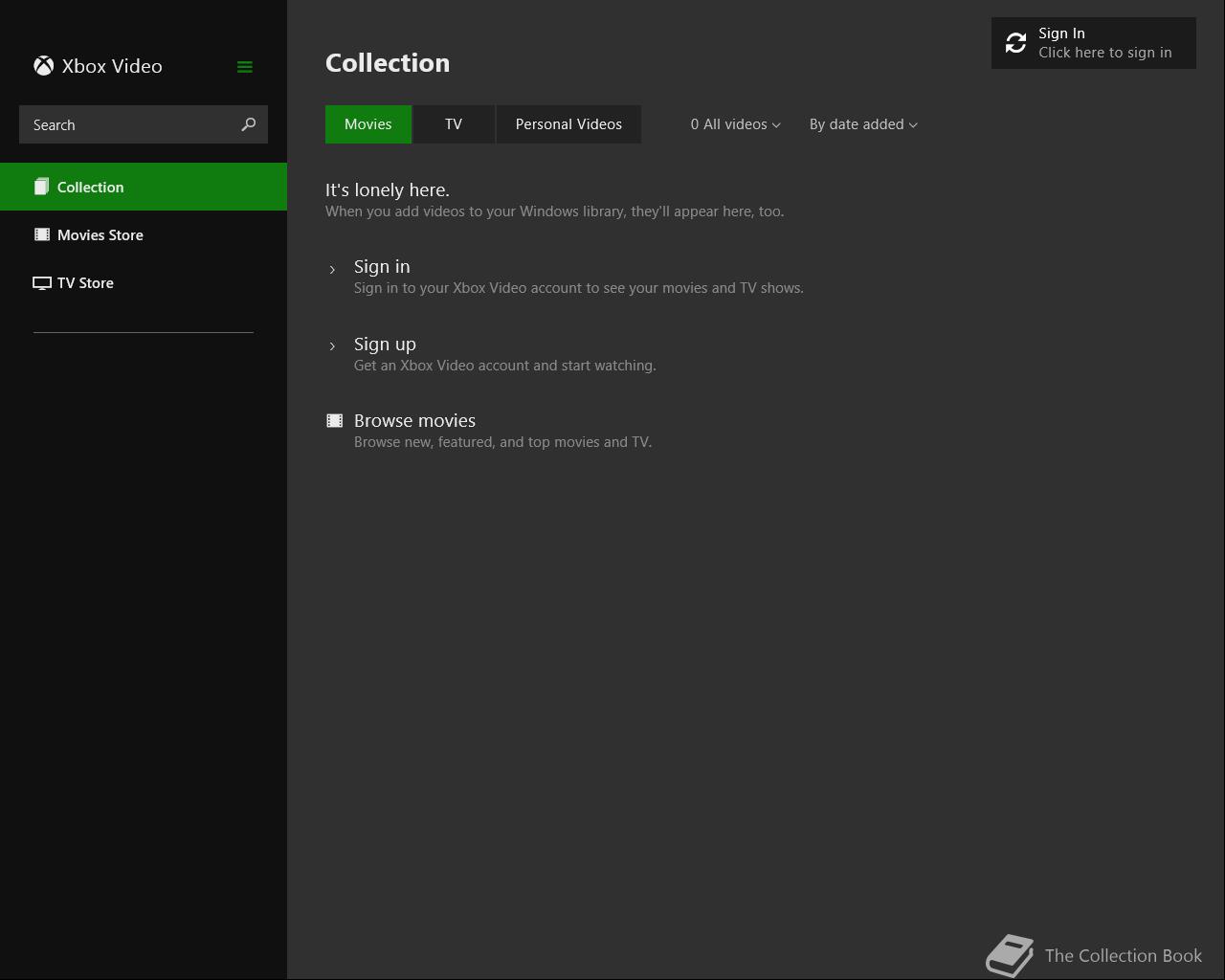This screenshot has height=980, width=1225.
Task: Open TV Store in the sidebar
Action: click(144, 282)
